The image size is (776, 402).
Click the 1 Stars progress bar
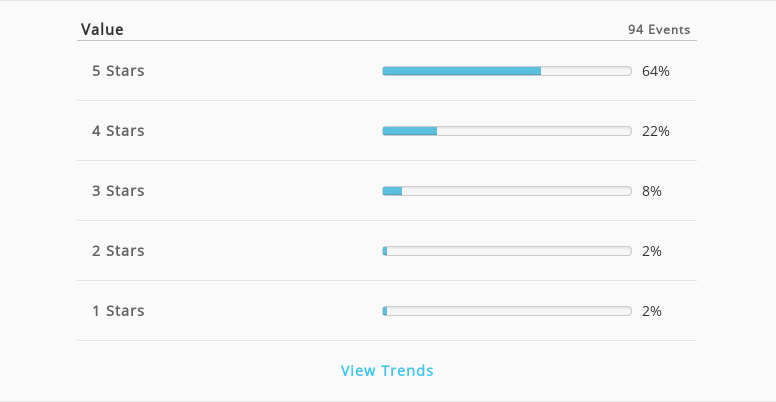click(507, 310)
